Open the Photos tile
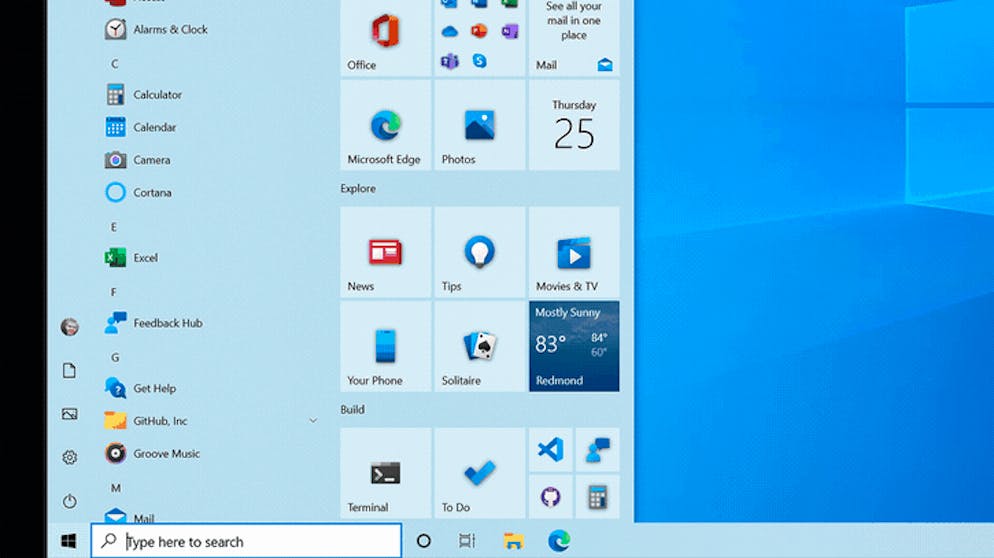 pos(480,125)
